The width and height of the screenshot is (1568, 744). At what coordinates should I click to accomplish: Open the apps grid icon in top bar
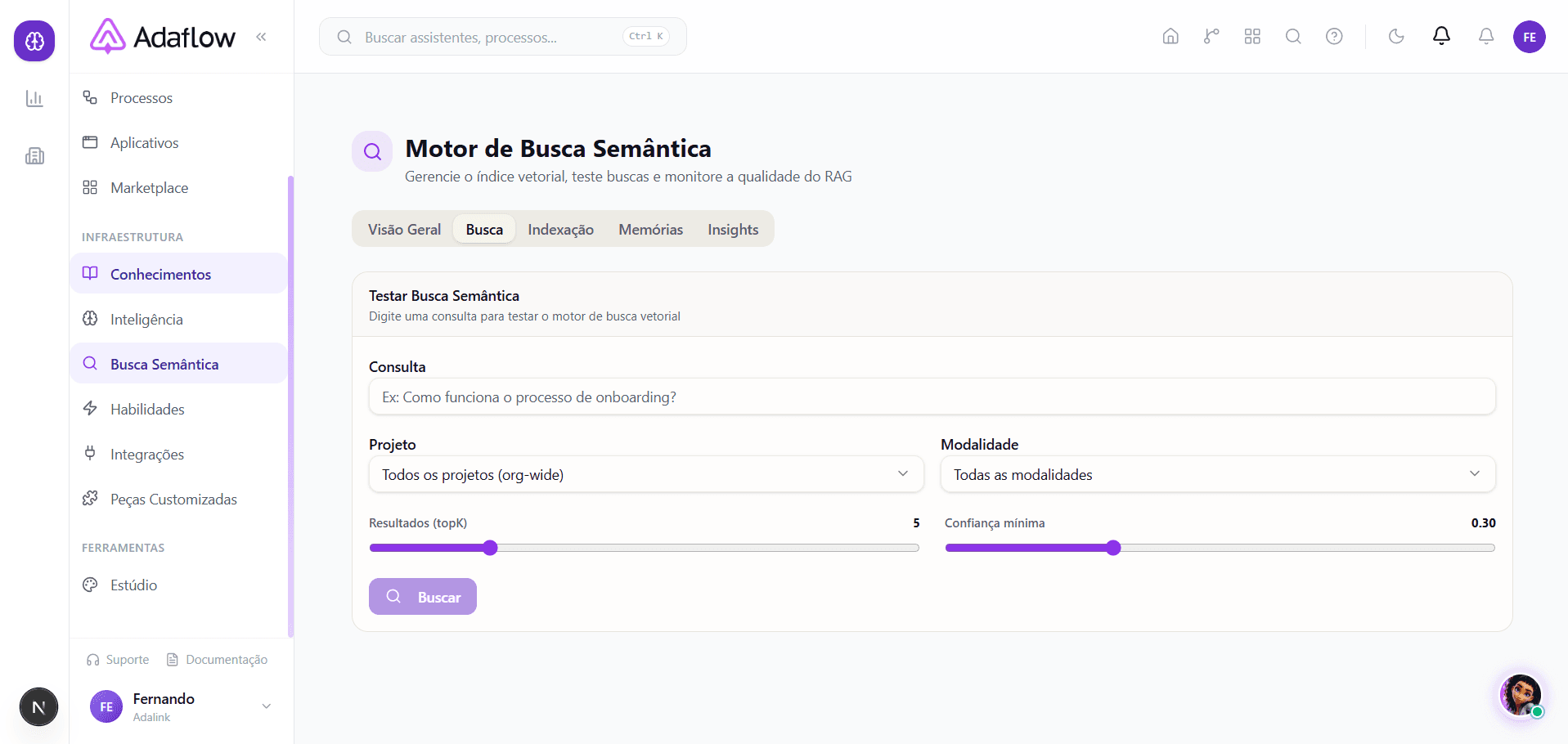click(1252, 37)
